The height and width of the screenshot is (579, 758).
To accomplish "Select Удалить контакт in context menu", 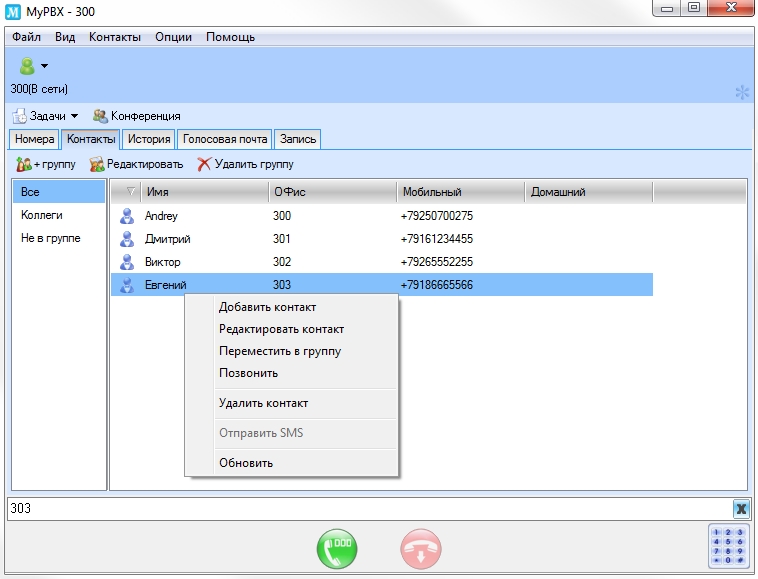I will click(263, 403).
